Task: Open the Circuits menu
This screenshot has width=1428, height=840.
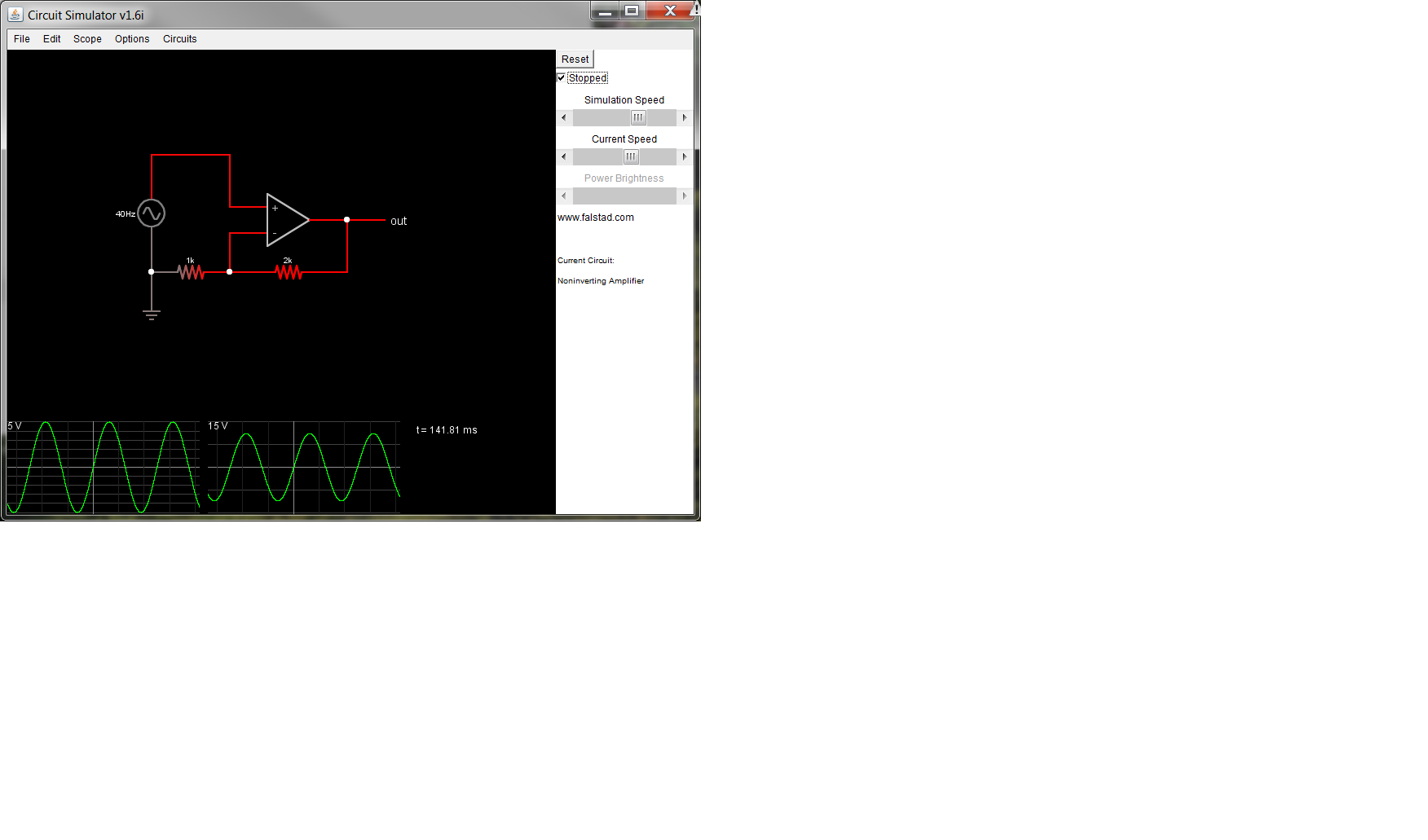Action: tap(179, 39)
